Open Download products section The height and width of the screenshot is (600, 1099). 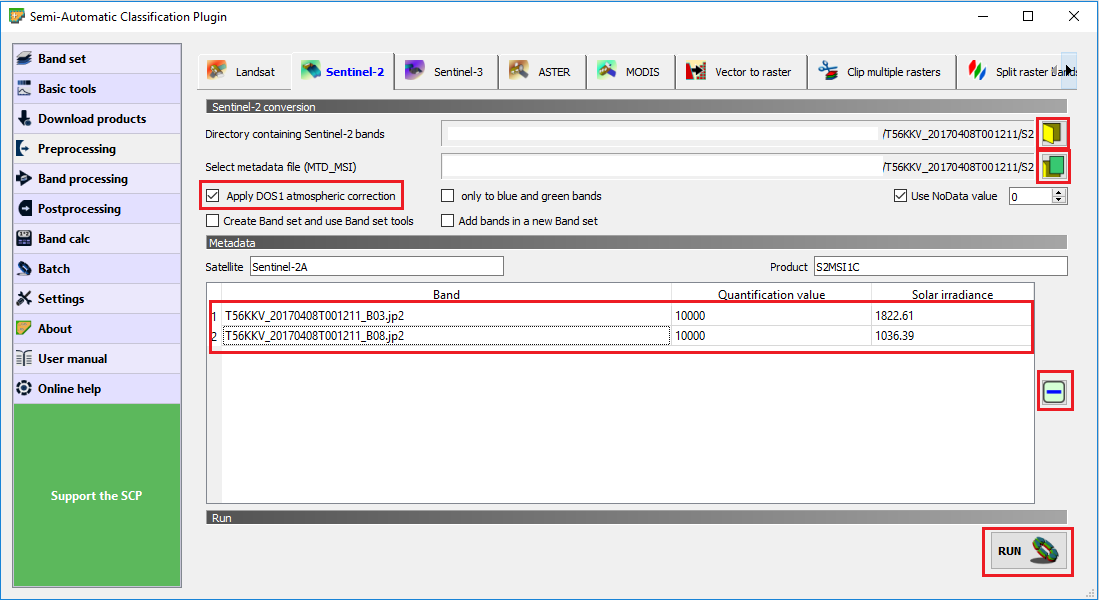97,119
